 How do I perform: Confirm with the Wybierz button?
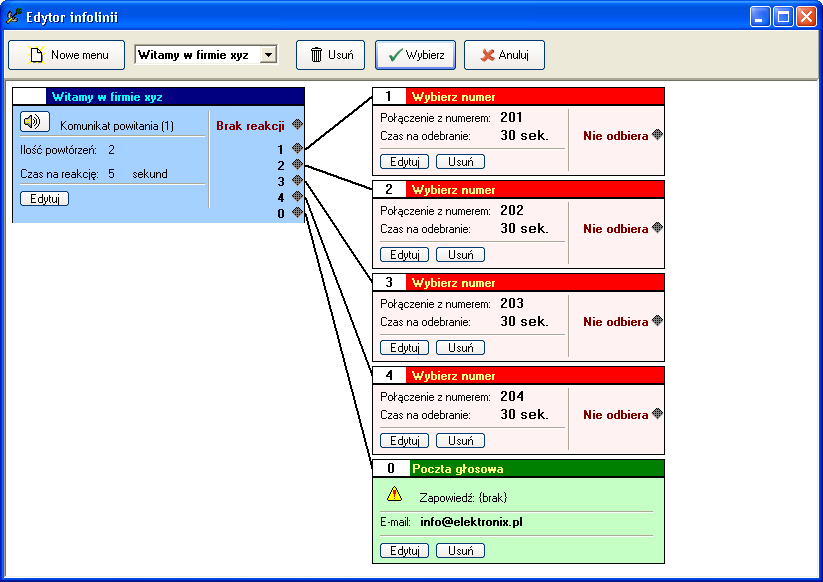point(415,55)
